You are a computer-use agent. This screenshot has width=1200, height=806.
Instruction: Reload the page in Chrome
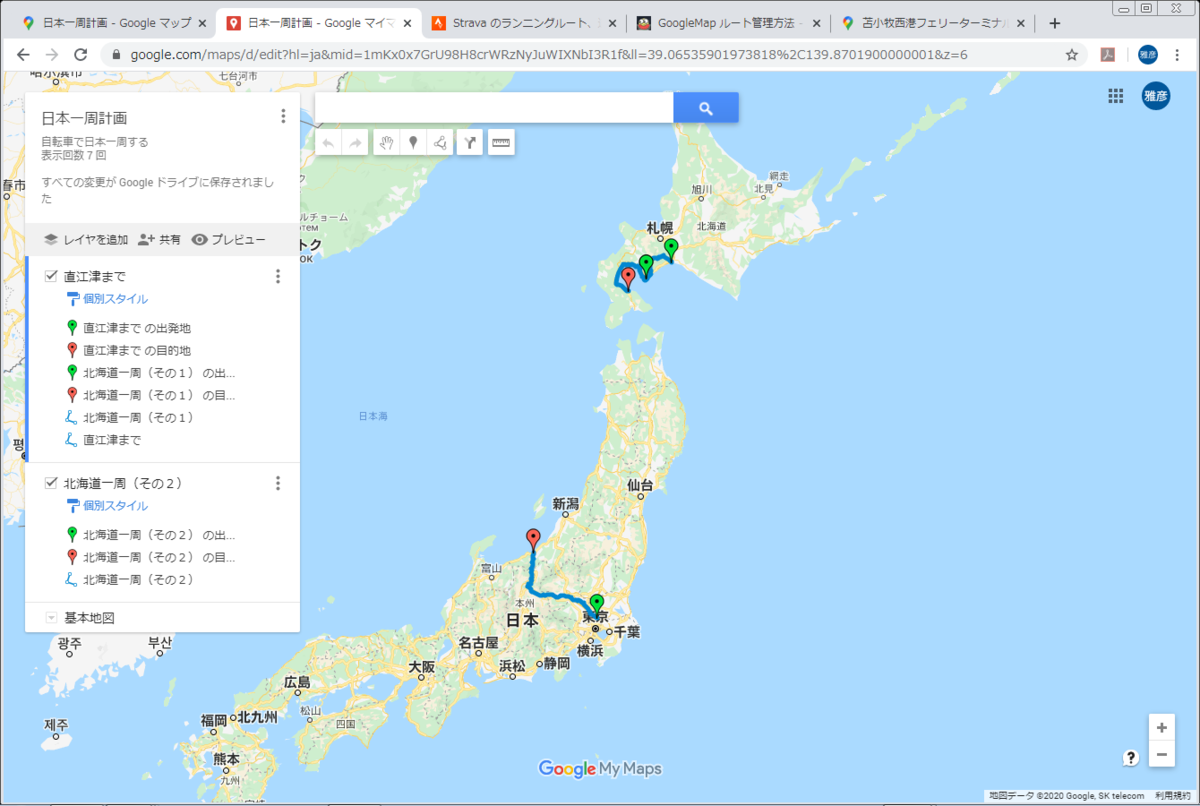[x=80, y=55]
